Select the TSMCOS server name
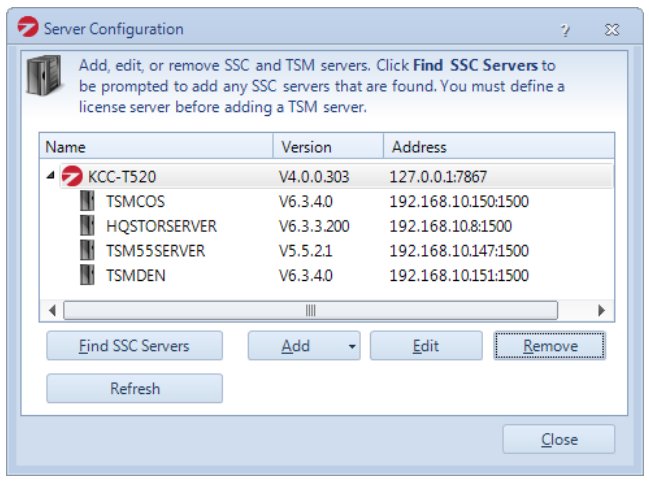649x485 pixels. pos(135,202)
